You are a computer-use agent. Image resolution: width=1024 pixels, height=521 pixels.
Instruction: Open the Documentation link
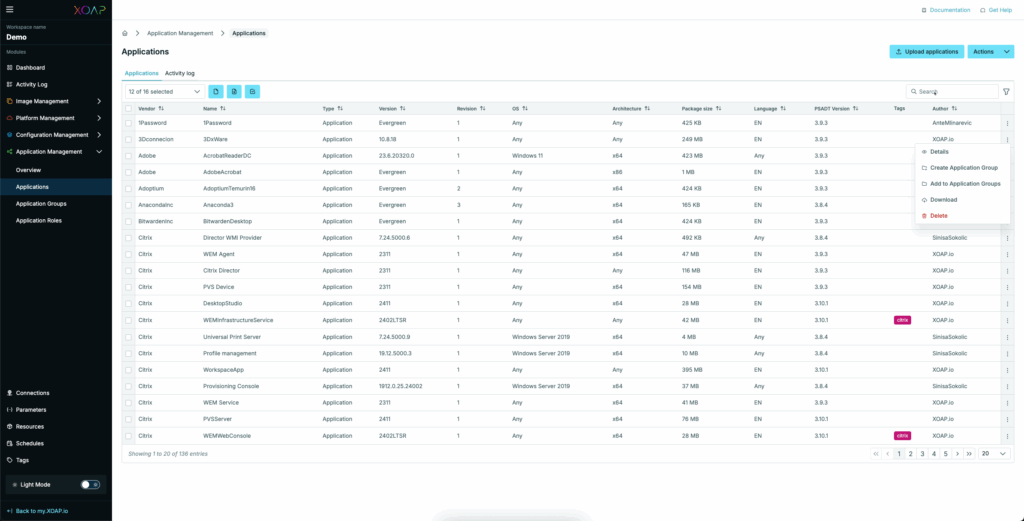coord(945,10)
